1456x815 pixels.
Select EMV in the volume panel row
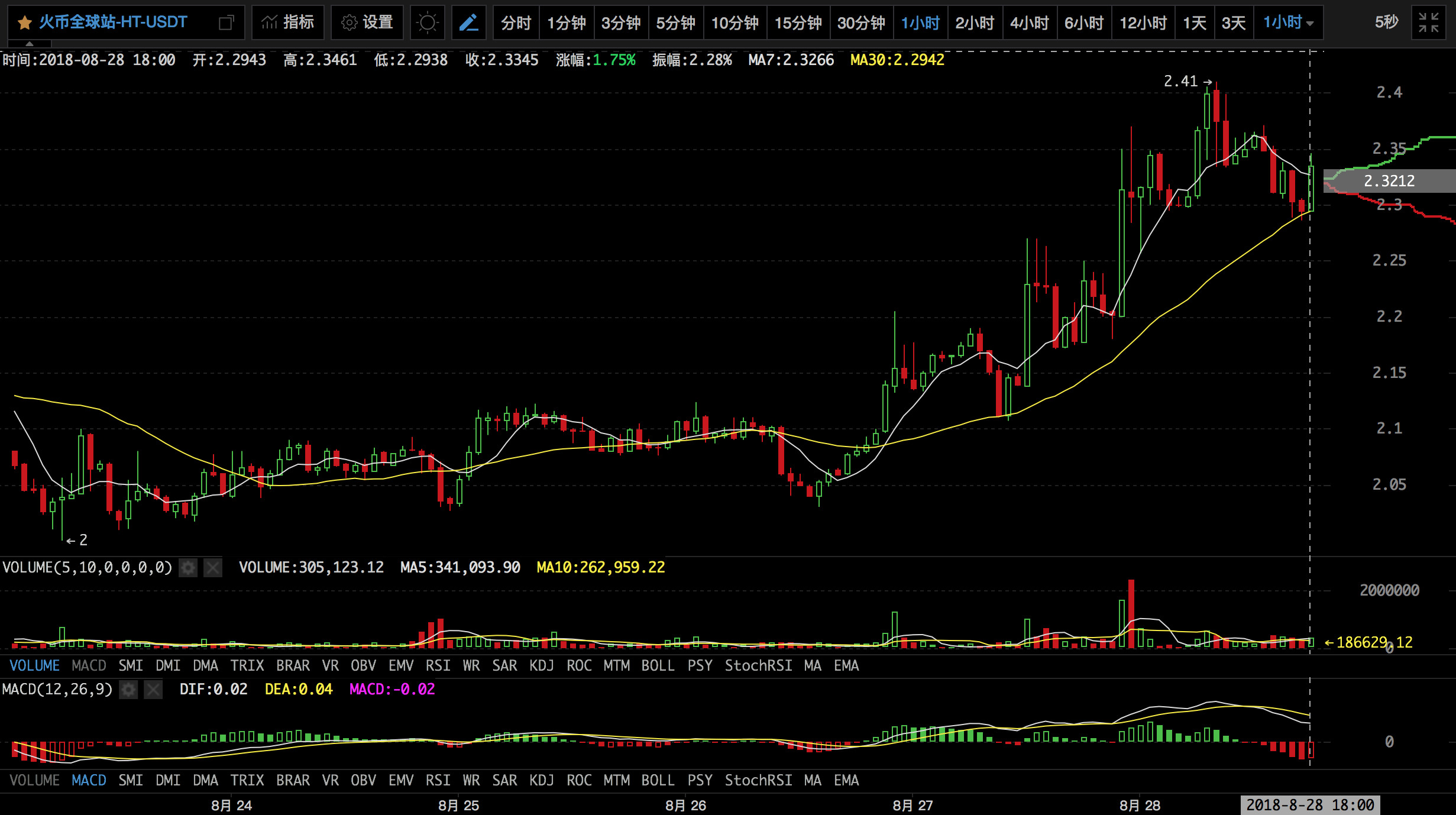coord(401,666)
